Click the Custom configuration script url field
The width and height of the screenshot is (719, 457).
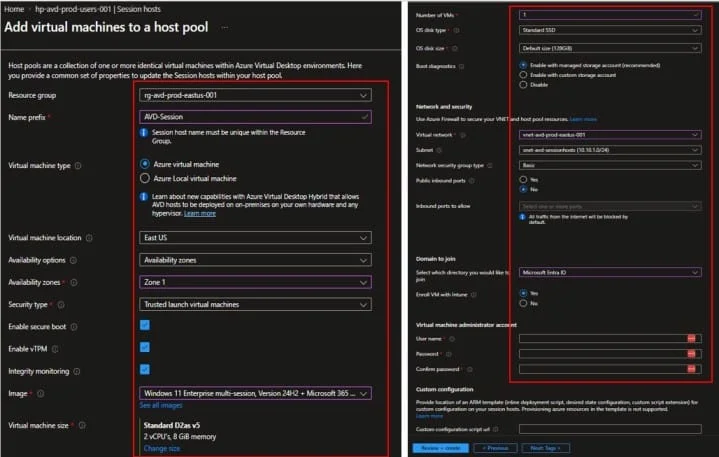click(610, 429)
